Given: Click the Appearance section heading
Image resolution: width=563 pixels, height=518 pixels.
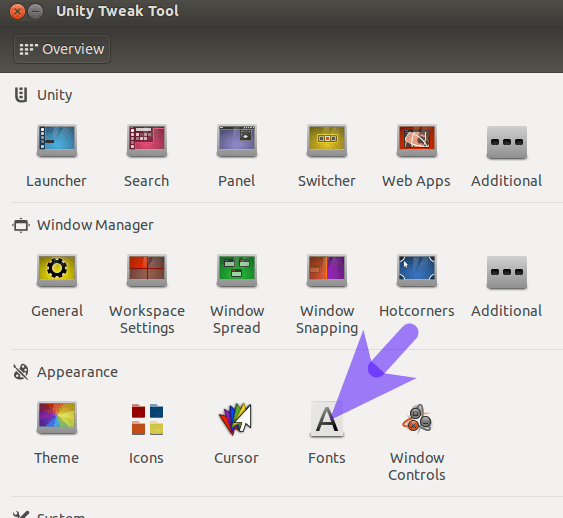Looking at the screenshot, I should (x=77, y=372).
